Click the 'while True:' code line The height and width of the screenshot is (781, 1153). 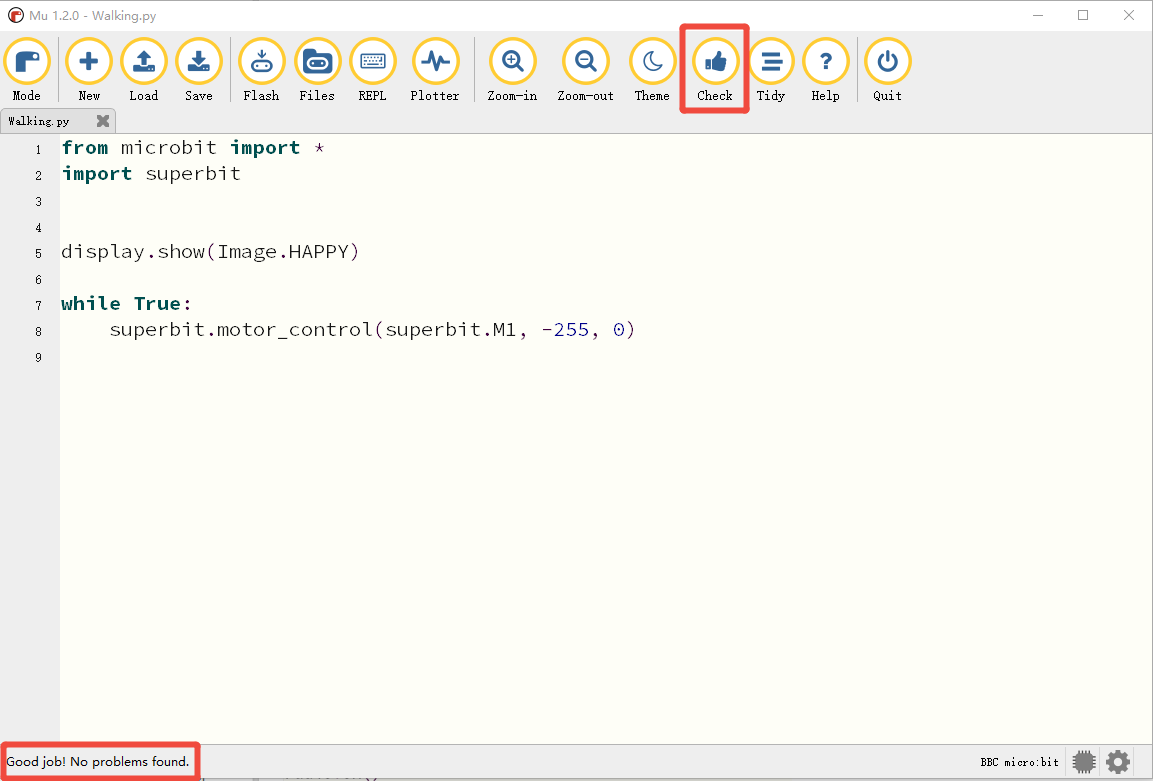tap(126, 304)
